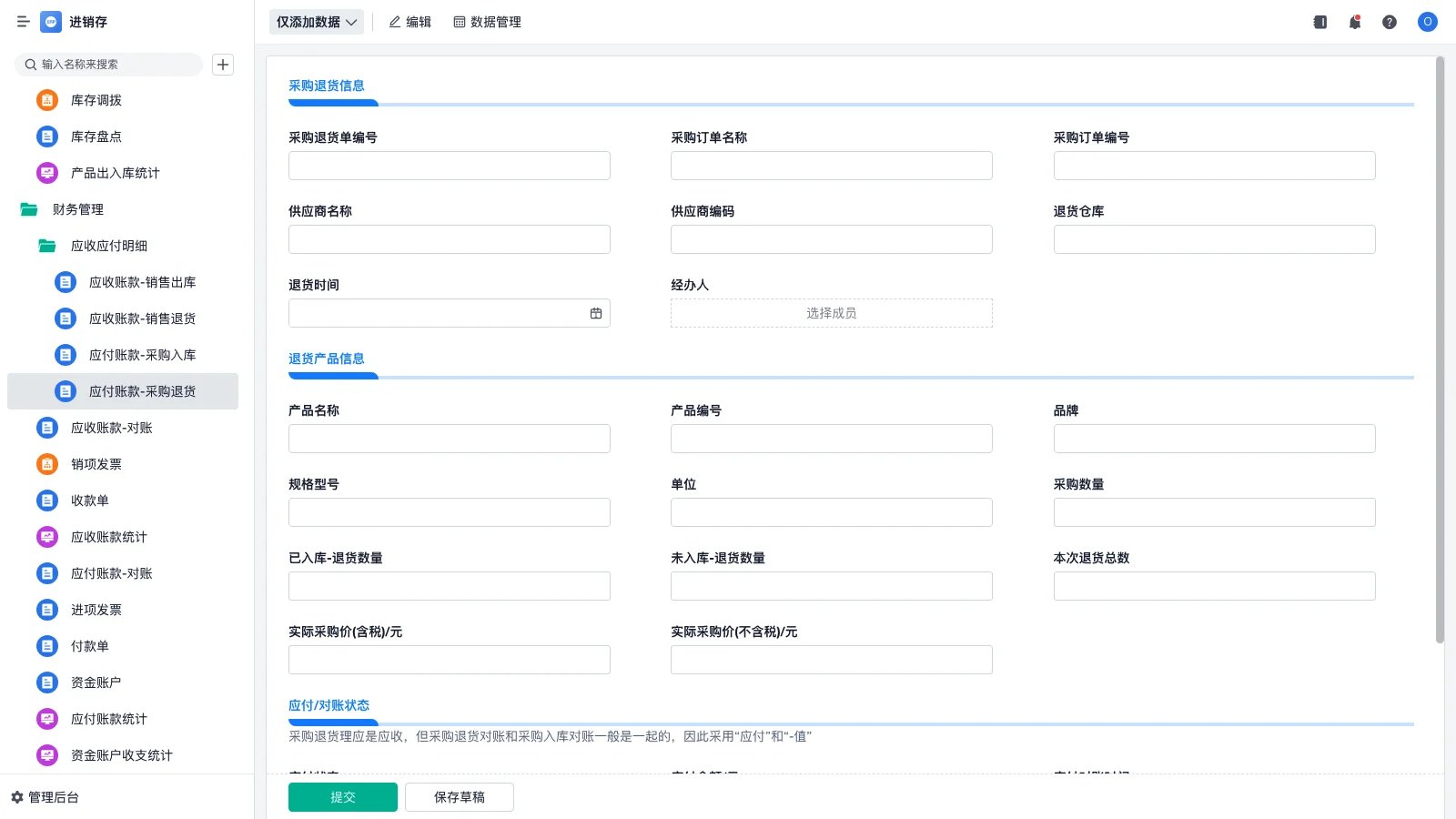Open the 仅添加数据 dropdown
1456x819 pixels.
click(317, 22)
